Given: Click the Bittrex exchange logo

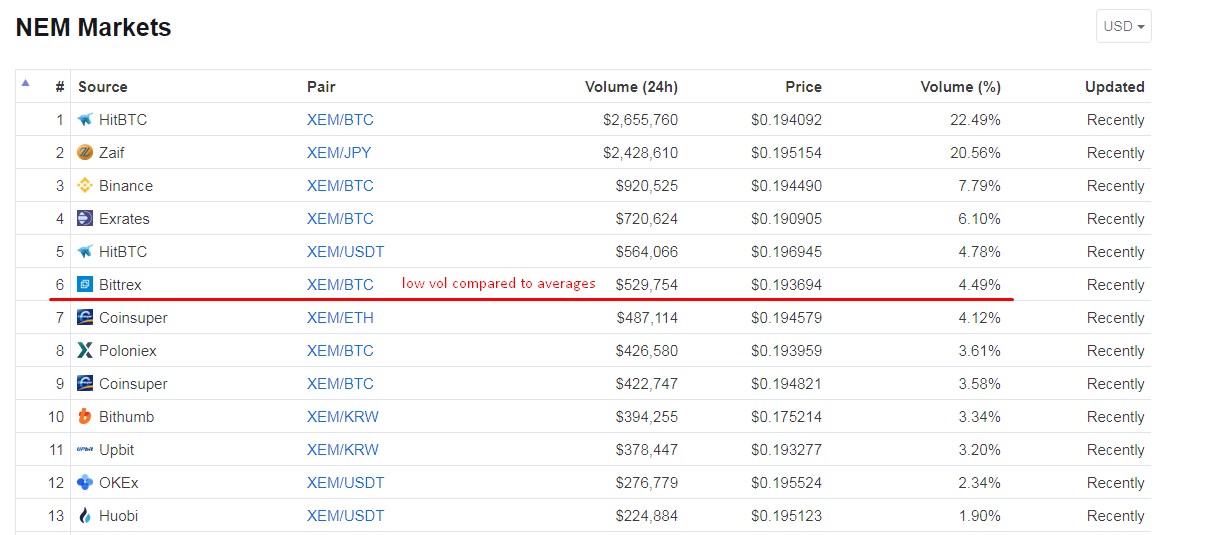Looking at the screenshot, I should pyautogui.click(x=85, y=285).
